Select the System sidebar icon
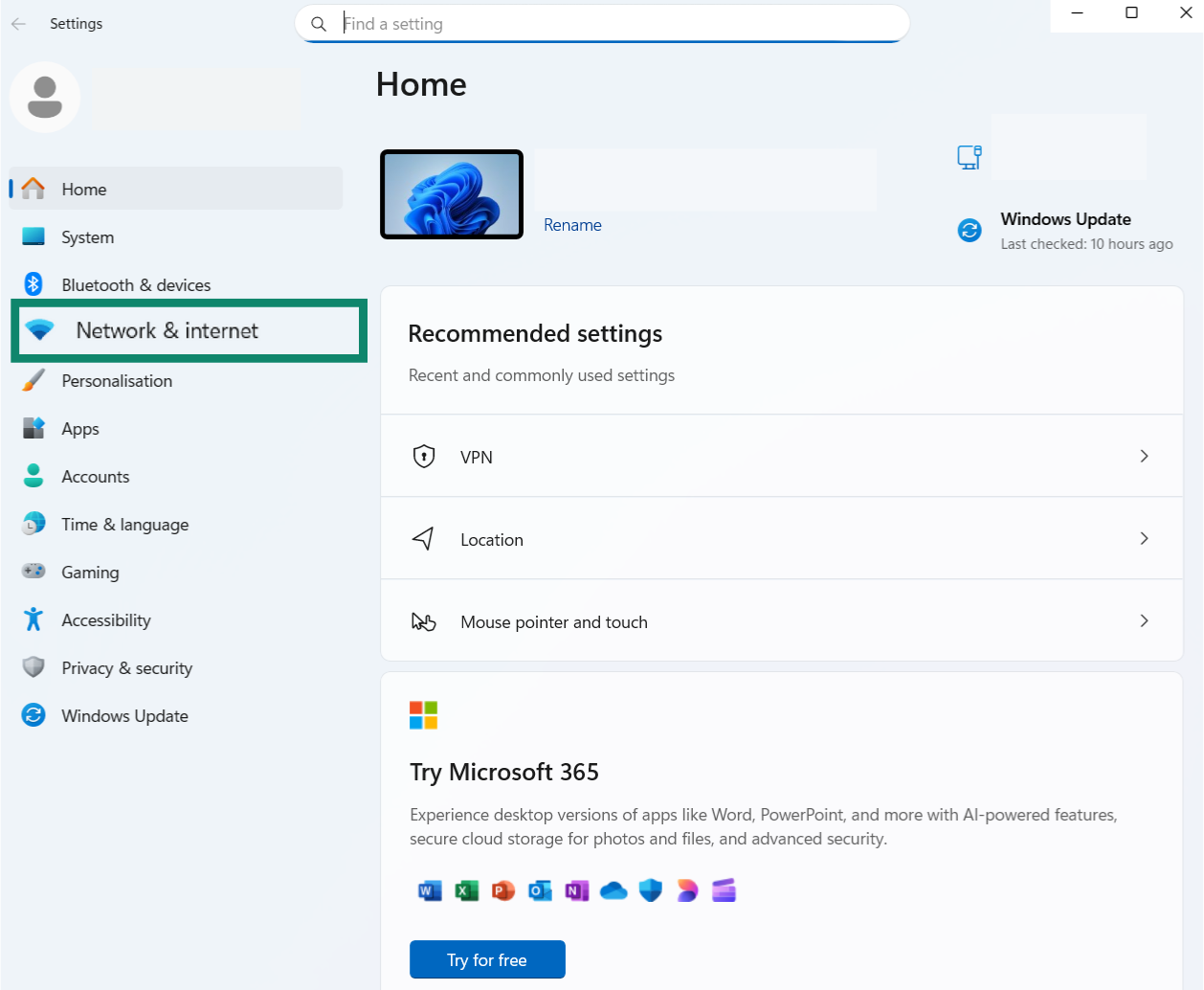 pos(33,236)
